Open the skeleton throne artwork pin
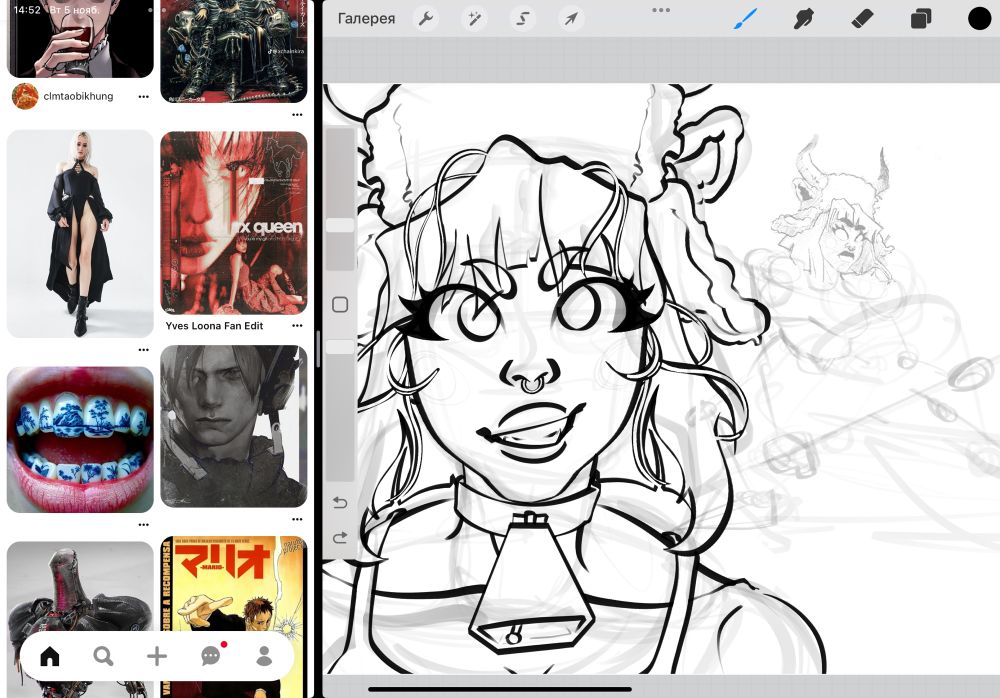1000x698 pixels. click(x=234, y=51)
